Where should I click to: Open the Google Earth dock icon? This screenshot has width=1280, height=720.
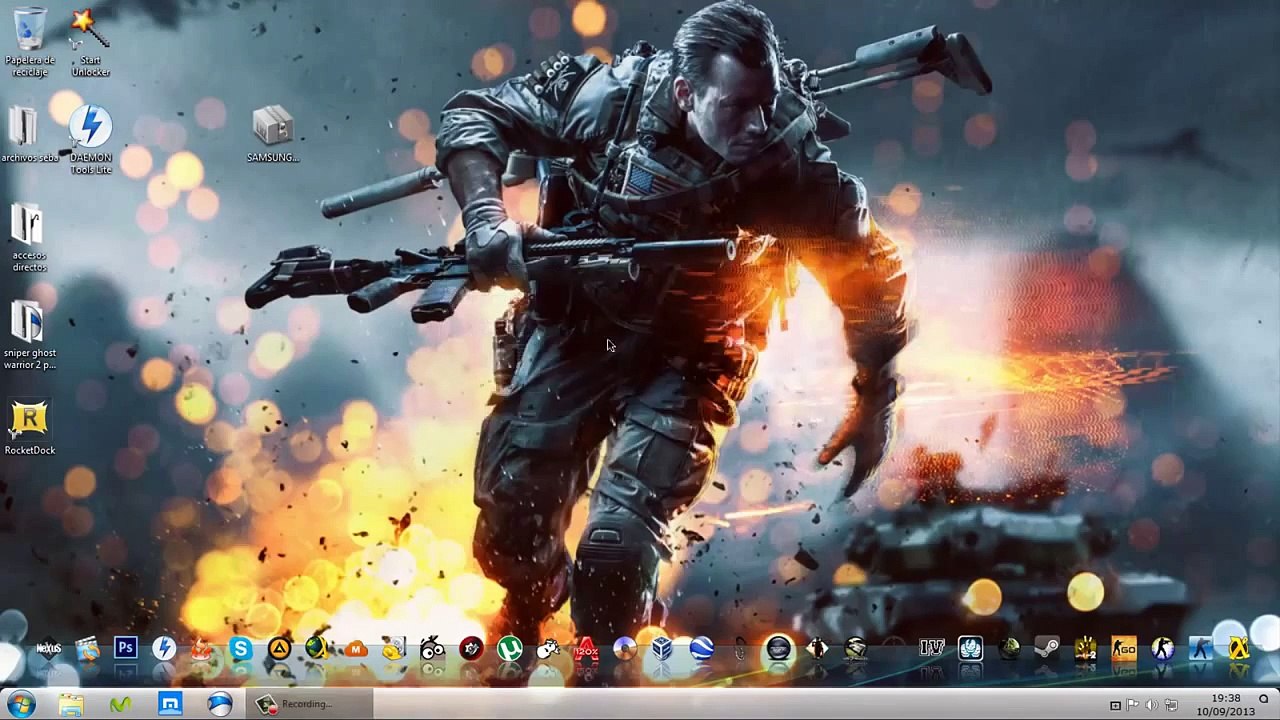pyautogui.click(x=701, y=649)
